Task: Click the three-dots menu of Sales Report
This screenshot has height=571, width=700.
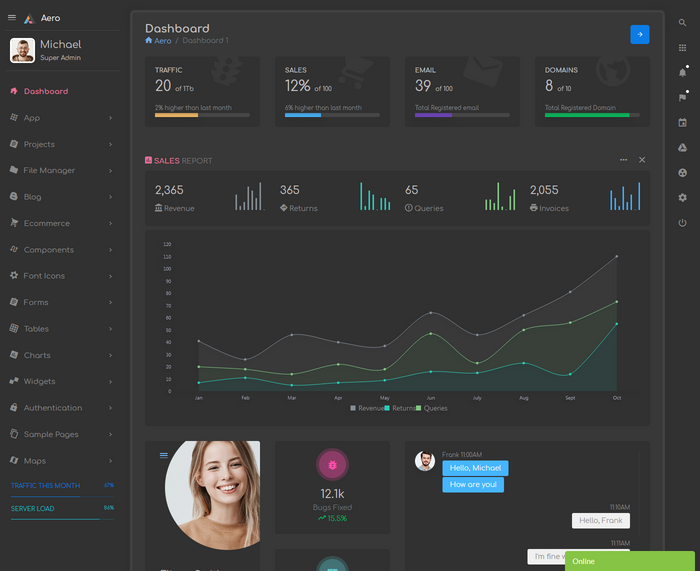Action: (623, 160)
